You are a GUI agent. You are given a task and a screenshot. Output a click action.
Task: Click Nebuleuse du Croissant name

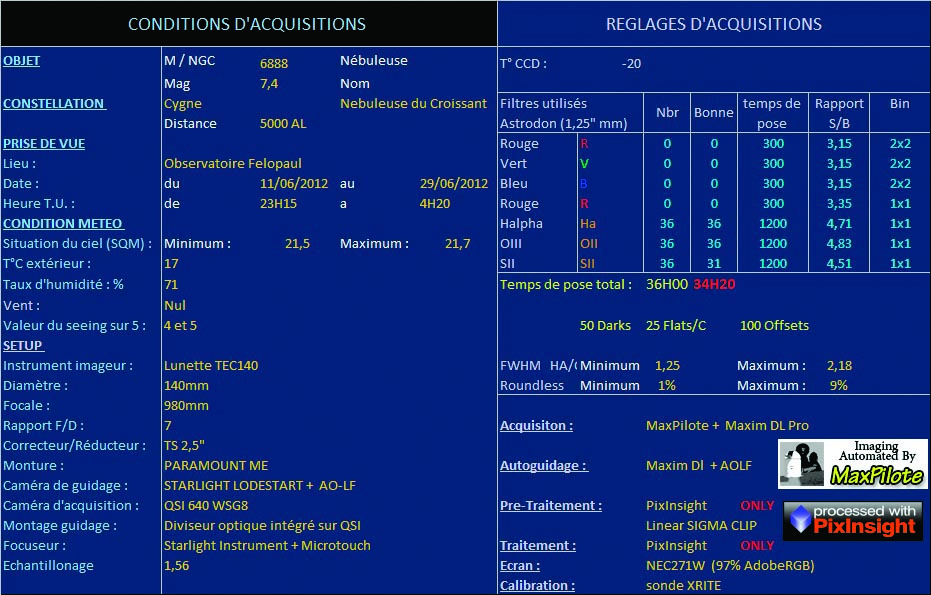pos(413,104)
